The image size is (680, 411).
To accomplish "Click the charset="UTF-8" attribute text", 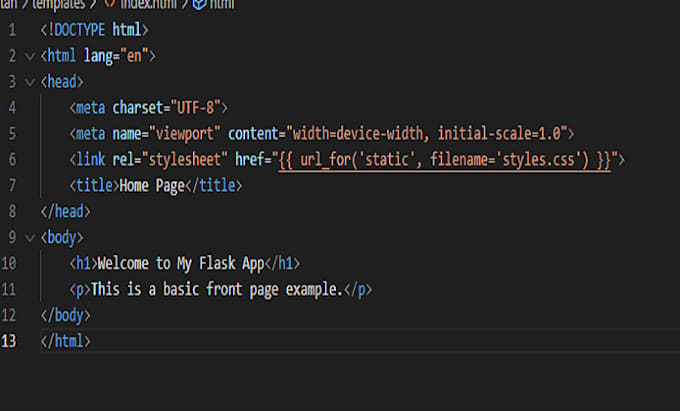I will [167, 108].
